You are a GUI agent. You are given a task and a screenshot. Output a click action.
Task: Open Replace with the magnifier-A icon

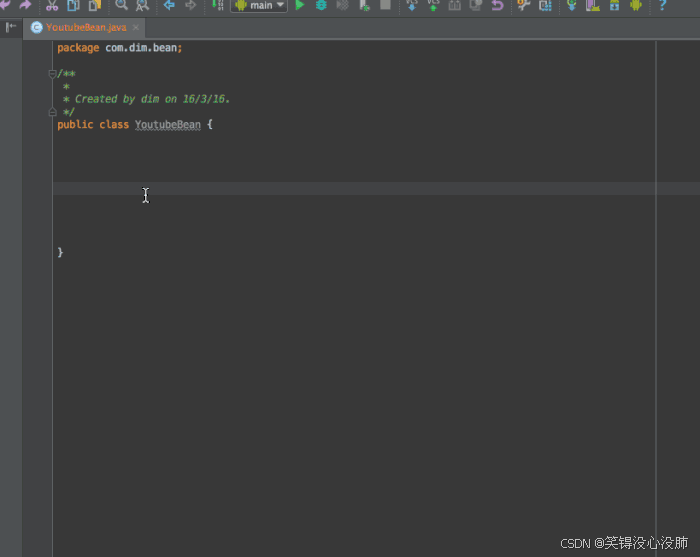click(142, 5)
